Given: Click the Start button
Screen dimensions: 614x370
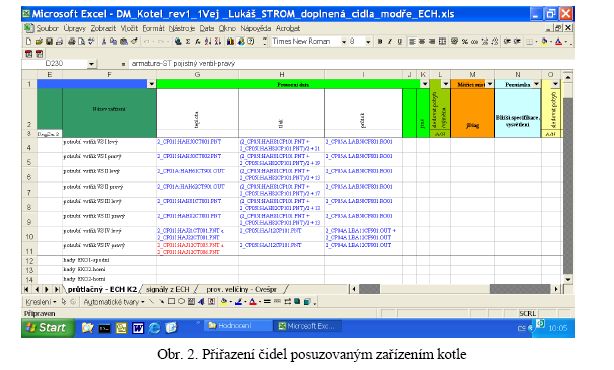Looking at the screenshot, I should (47, 328).
